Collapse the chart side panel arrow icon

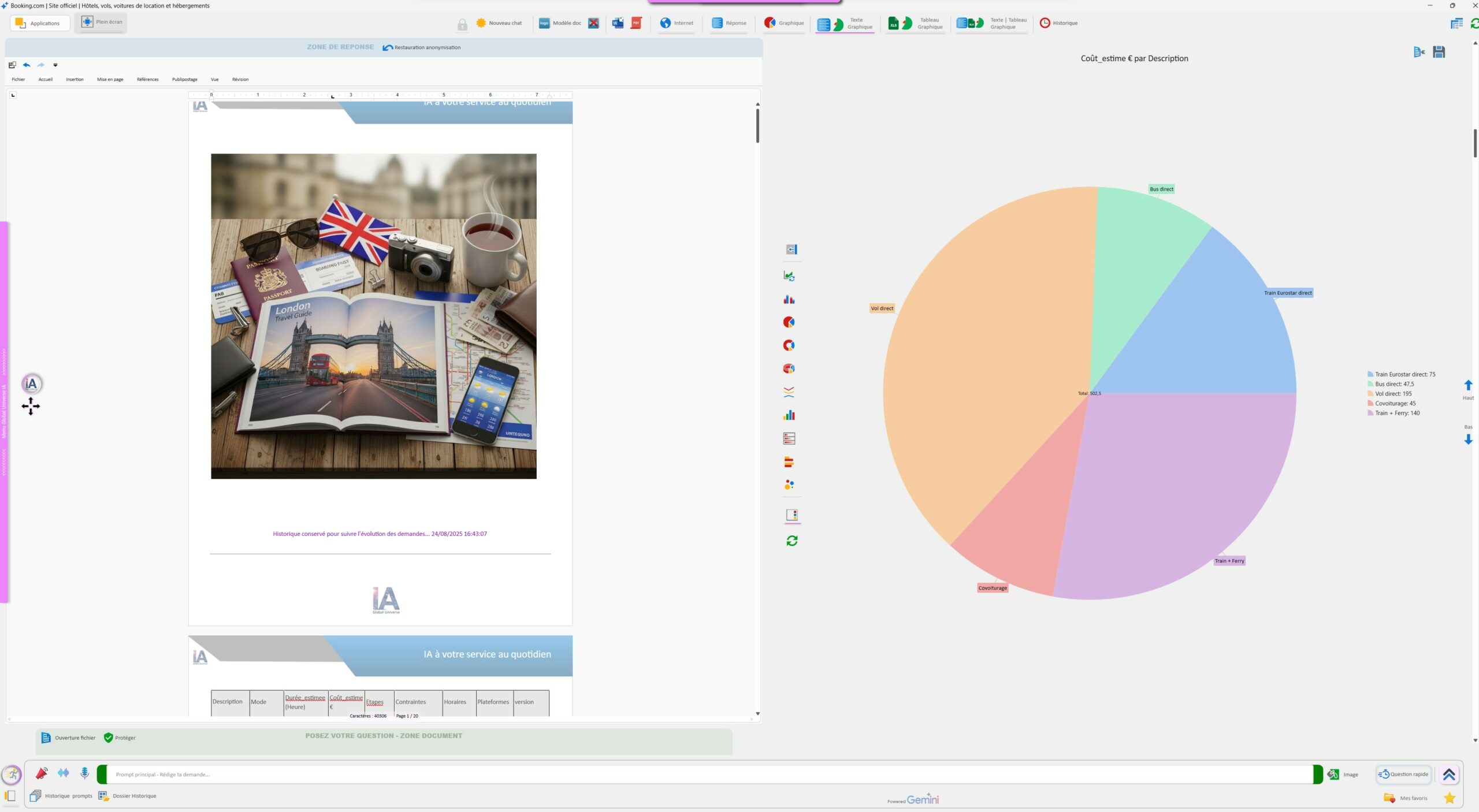point(791,249)
